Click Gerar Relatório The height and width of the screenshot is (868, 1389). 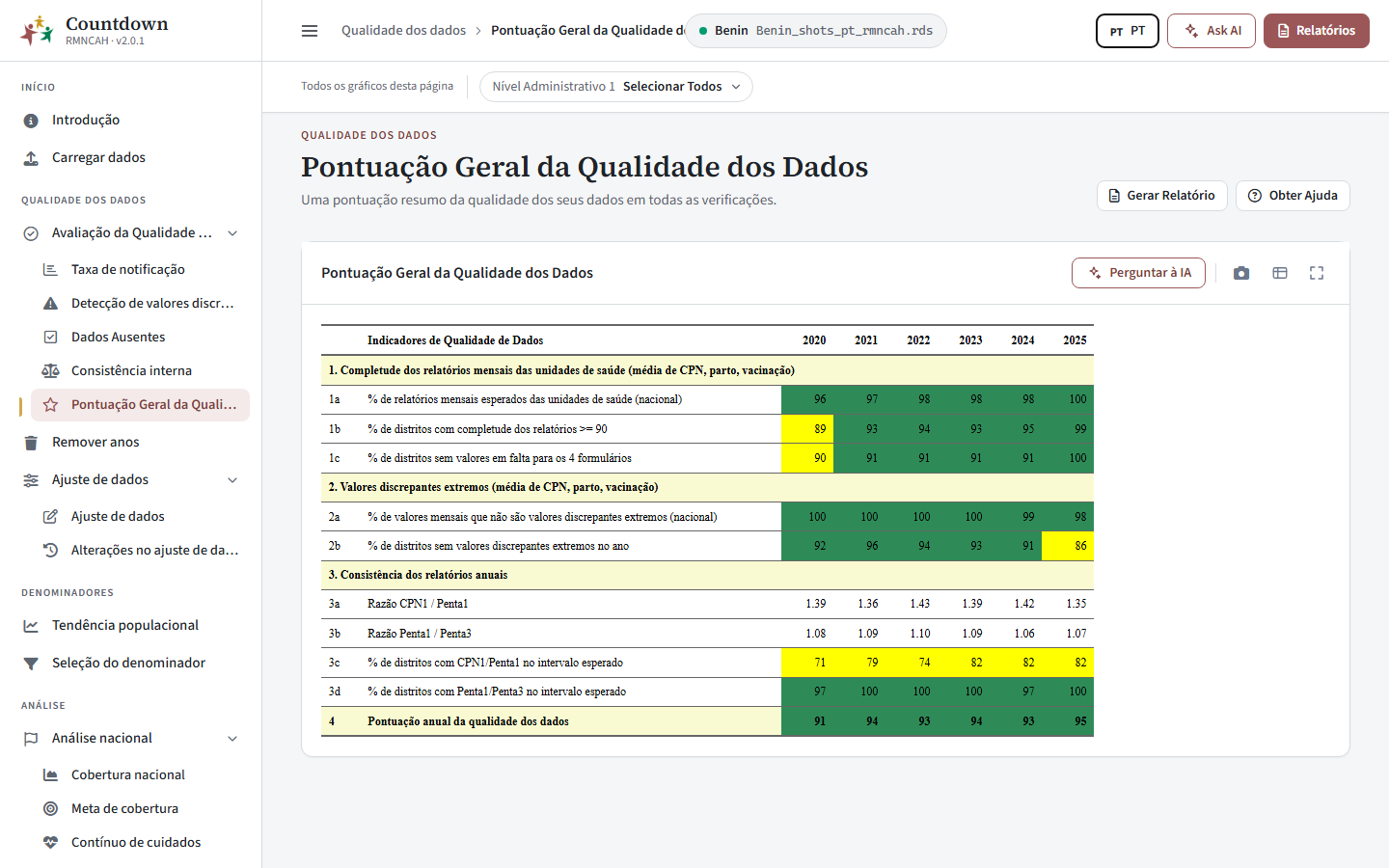1162,196
